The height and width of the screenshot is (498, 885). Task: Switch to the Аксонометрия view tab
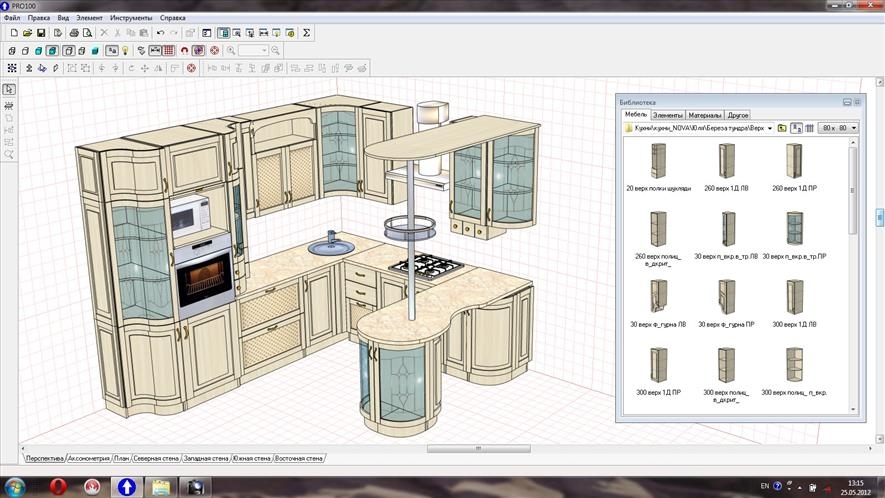[x=89, y=458]
